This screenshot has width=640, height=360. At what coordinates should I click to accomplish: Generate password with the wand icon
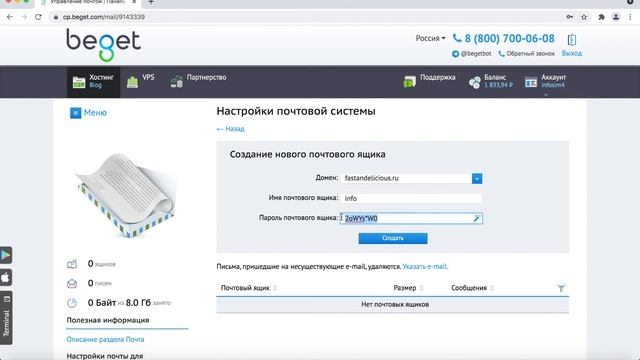pyautogui.click(x=476, y=218)
